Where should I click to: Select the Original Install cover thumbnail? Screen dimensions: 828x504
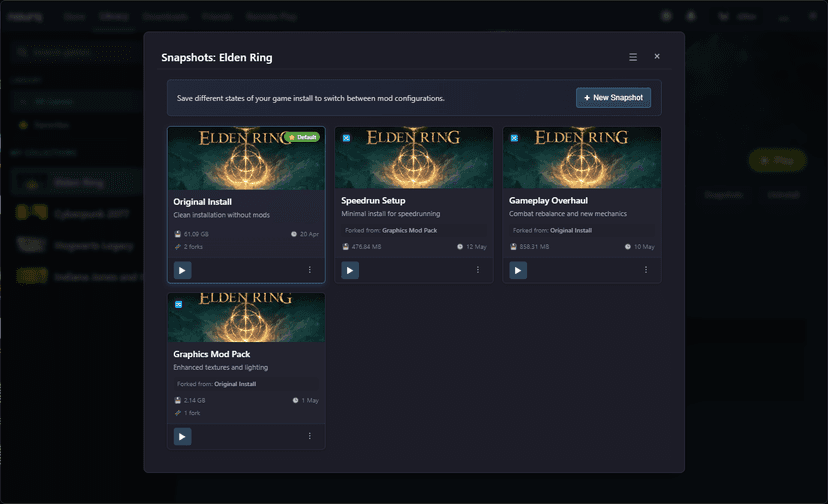(246, 158)
